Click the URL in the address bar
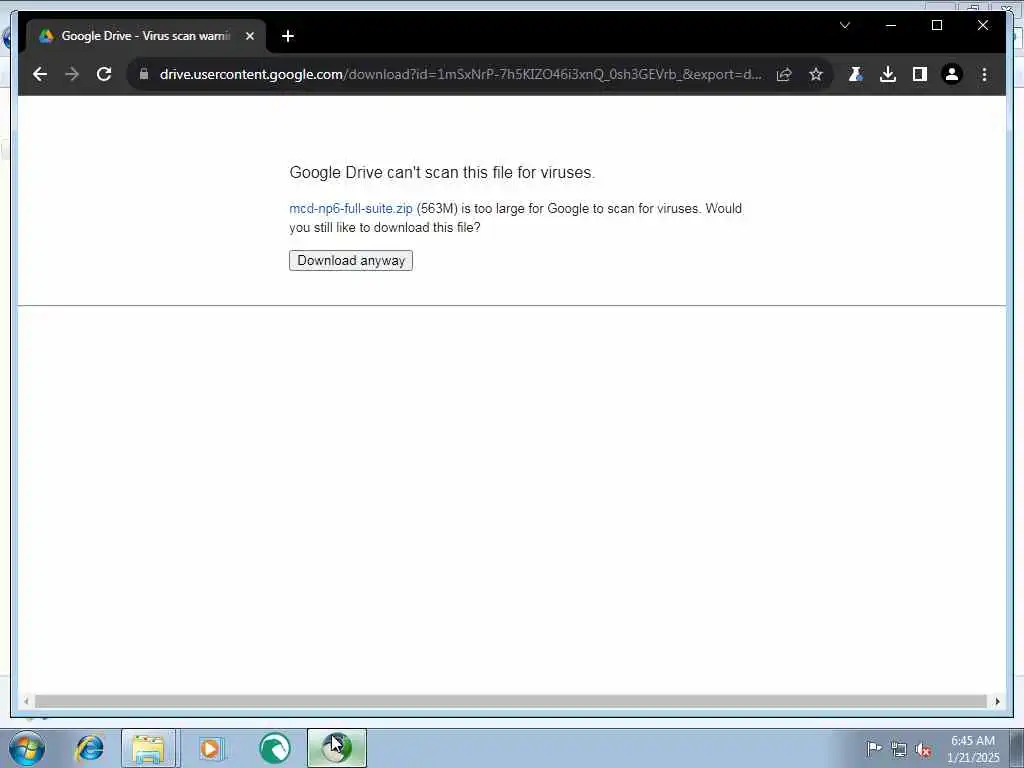The width and height of the screenshot is (1024, 768). [460, 74]
